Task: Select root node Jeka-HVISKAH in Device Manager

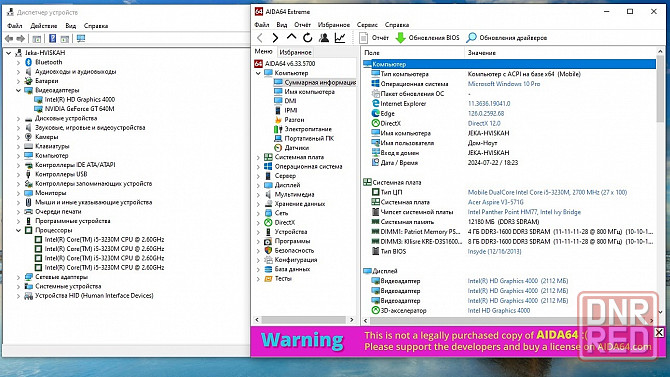Action: point(45,53)
